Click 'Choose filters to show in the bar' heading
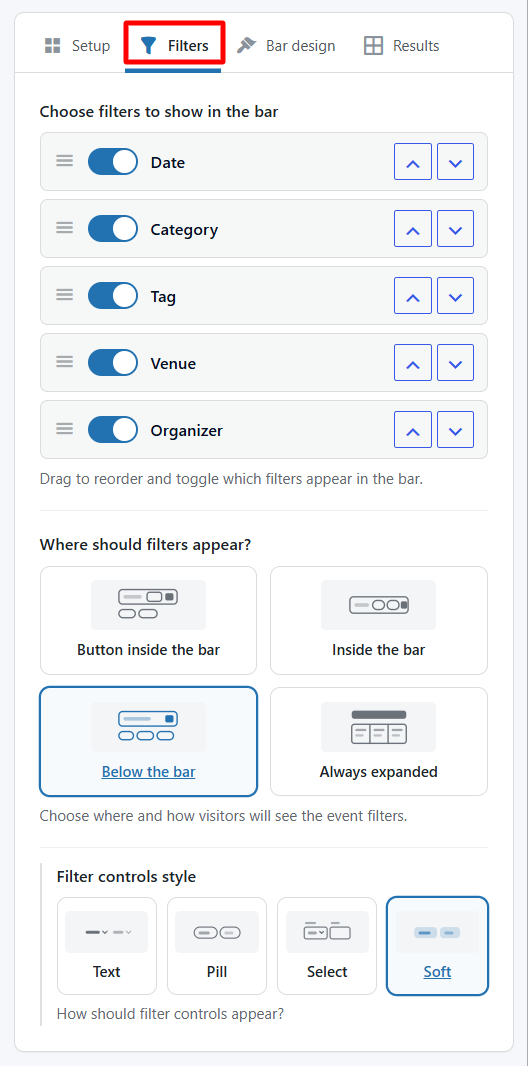528x1066 pixels. 159,111
